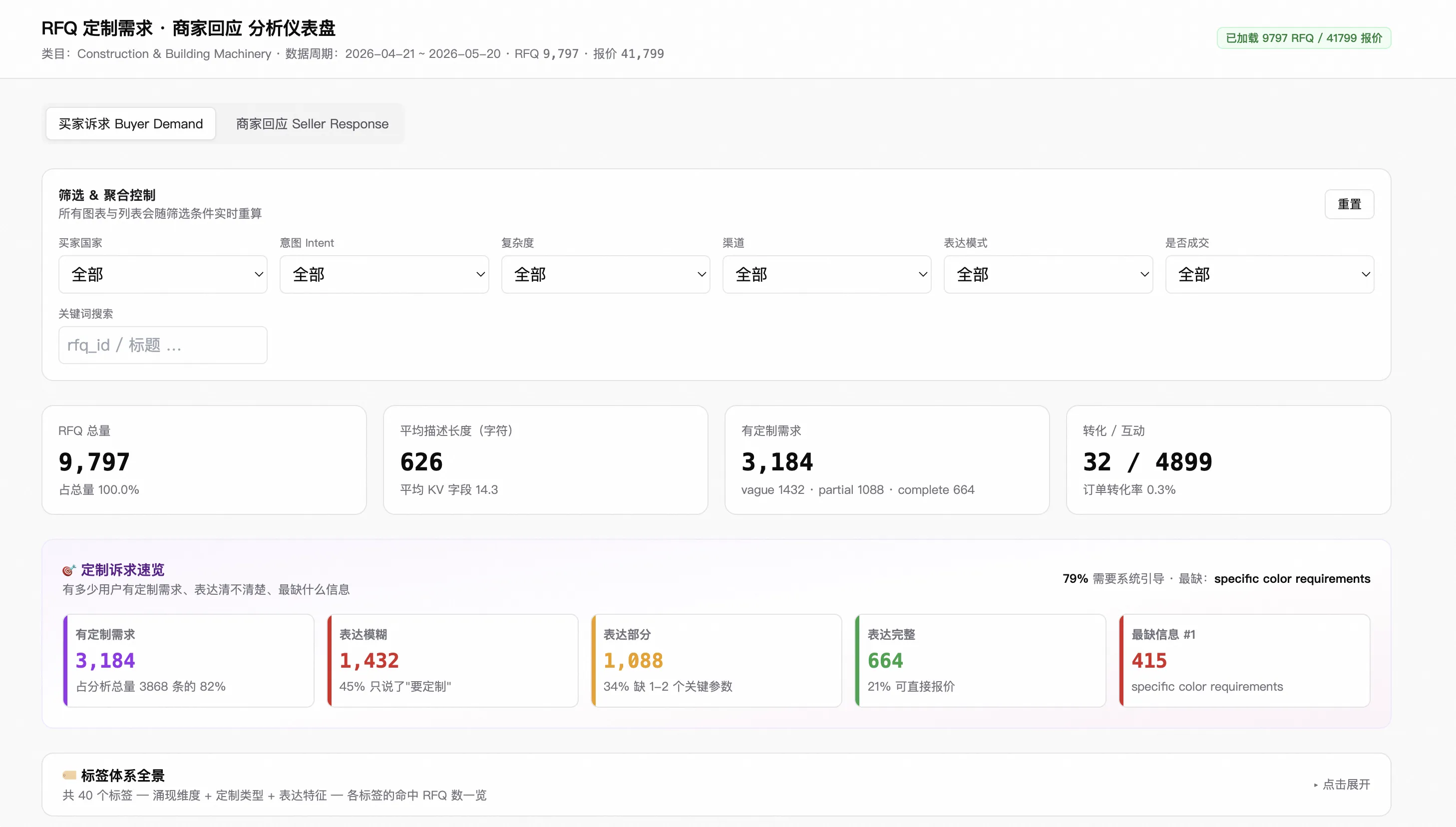1456x827 pixels.
Task: Click the 共 40 个标签 description text
Action: pyautogui.click(x=274, y=795)
